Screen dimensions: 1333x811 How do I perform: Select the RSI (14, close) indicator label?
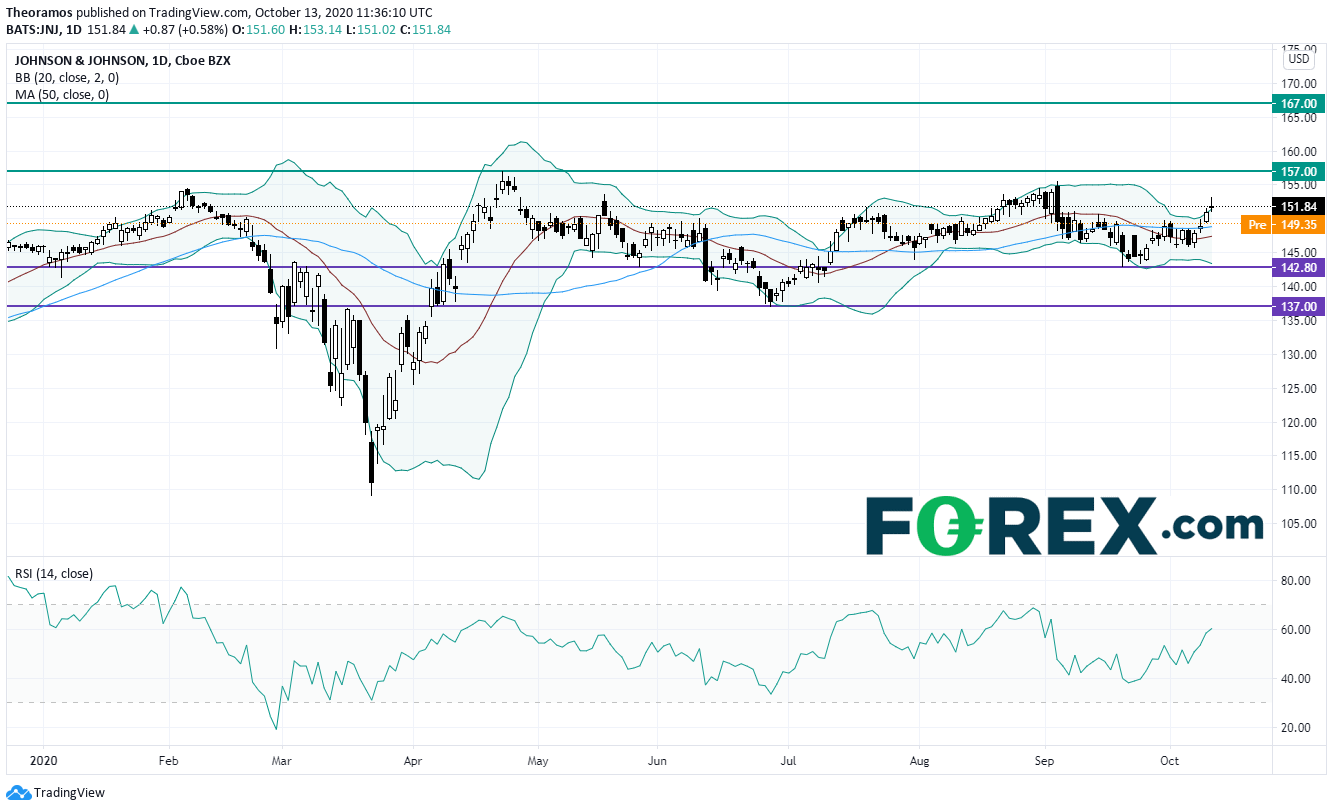coord(53,573)
